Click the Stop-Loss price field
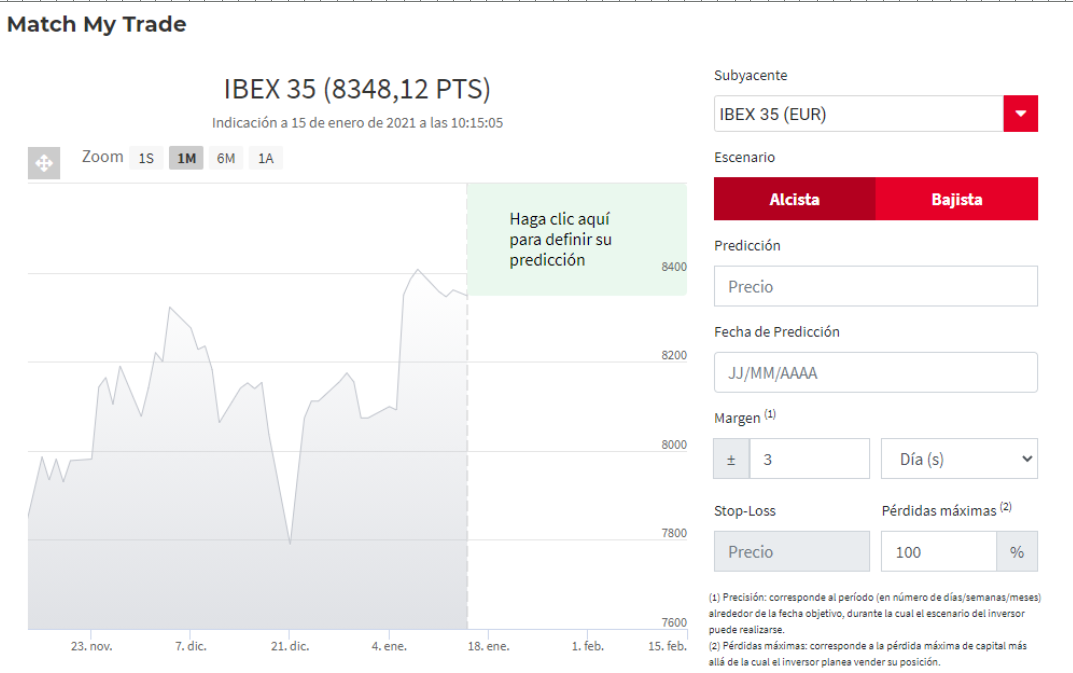The image size is (1073, 673). pos(791,551)
